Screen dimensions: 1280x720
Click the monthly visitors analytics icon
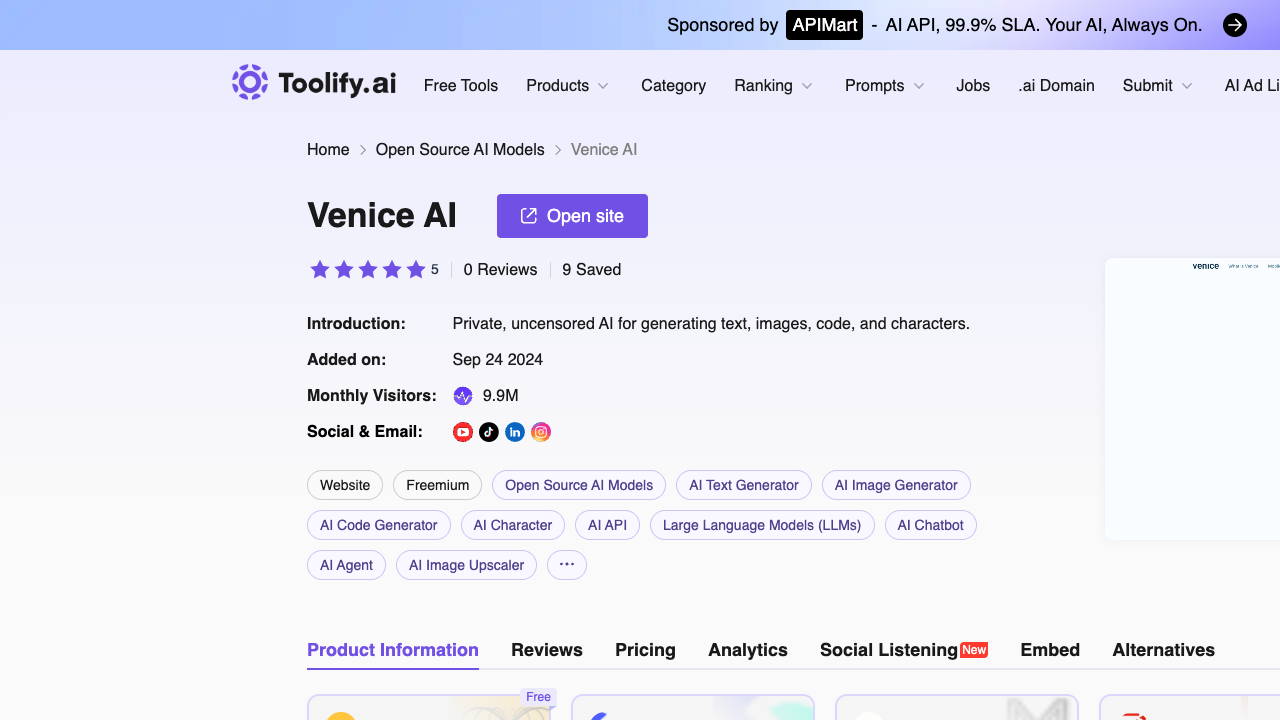pos(462,396)
